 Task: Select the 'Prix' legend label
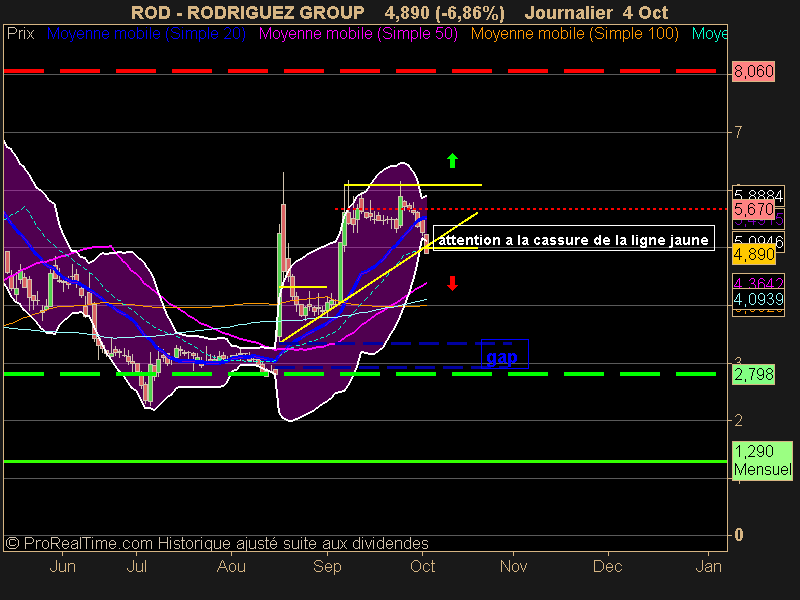[20, 34]
